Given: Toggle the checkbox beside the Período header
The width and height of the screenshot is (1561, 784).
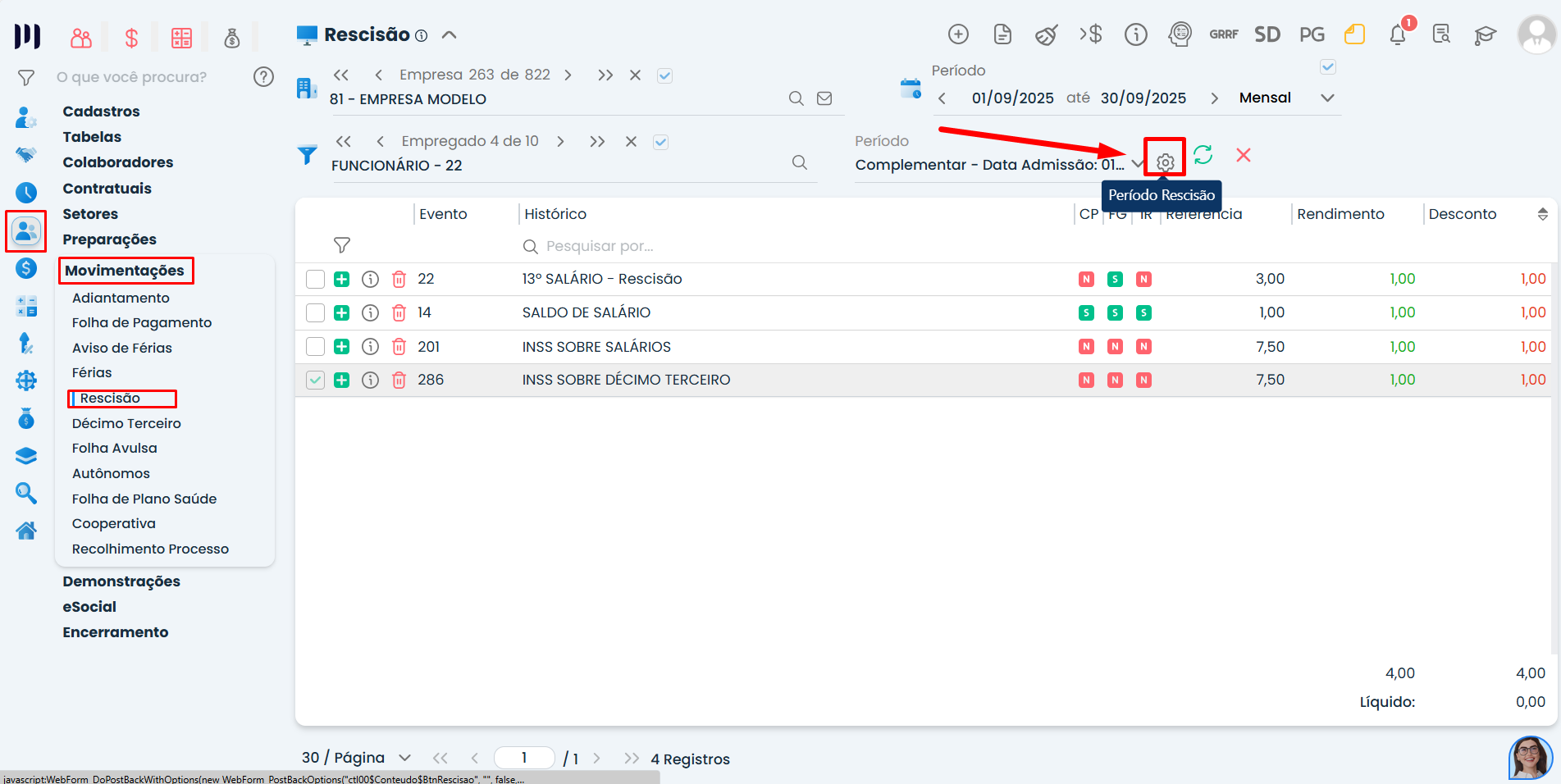Looking at the screenshot, I should 1327,66.
